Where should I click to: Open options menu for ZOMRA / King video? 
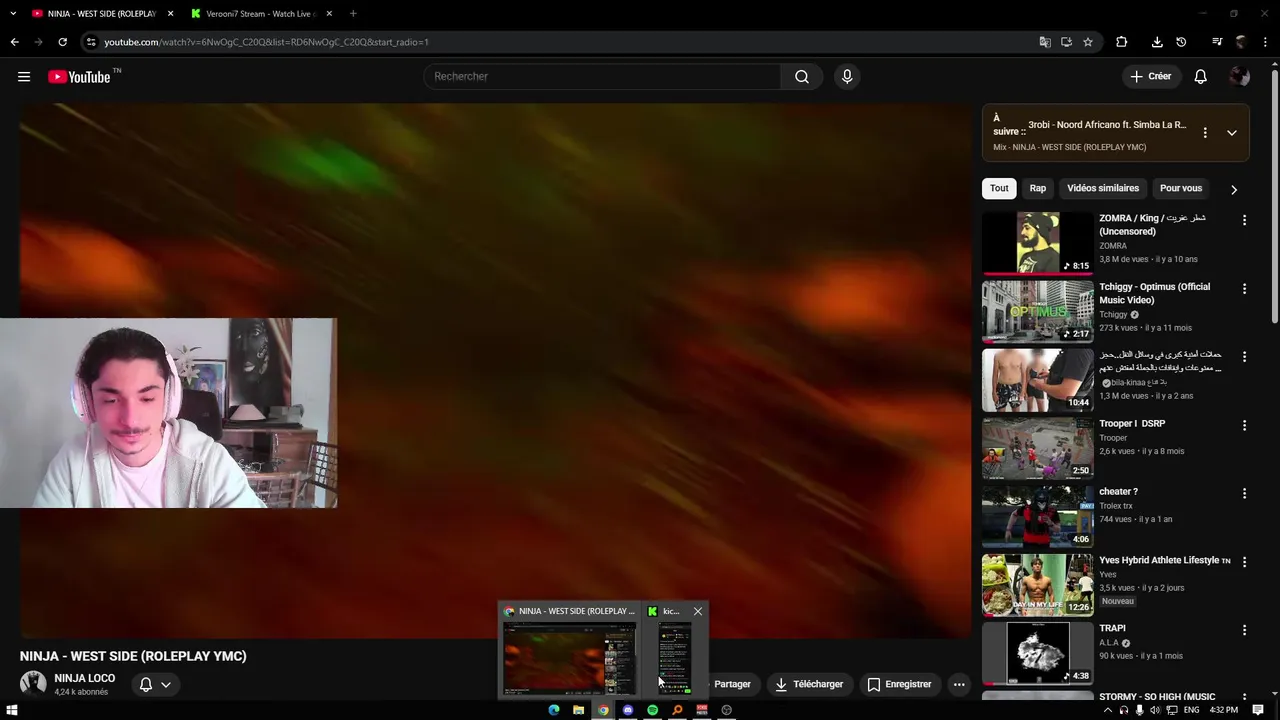click(1244, 220)
